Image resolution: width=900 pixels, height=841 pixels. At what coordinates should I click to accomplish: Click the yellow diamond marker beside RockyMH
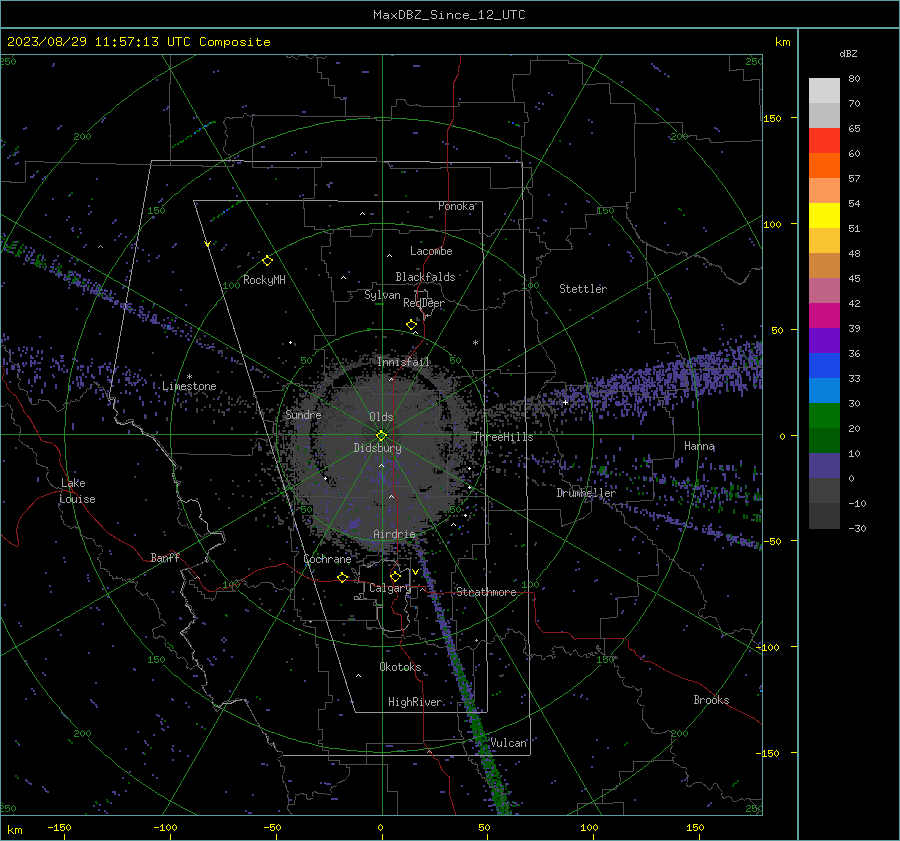point(267,261)
